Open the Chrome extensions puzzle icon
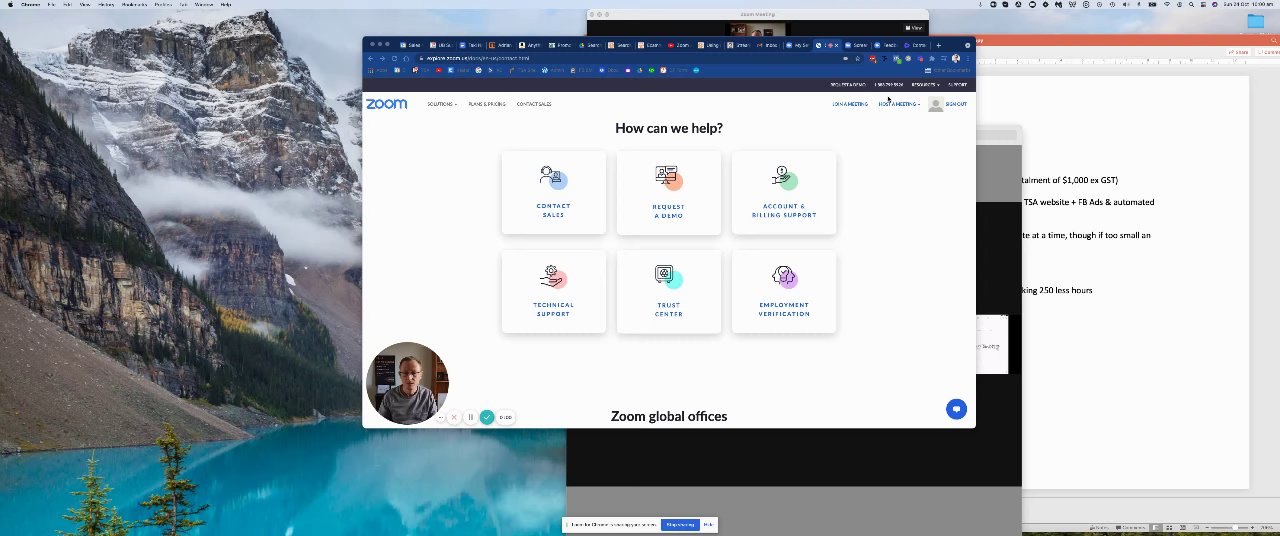 coord(931,58)
